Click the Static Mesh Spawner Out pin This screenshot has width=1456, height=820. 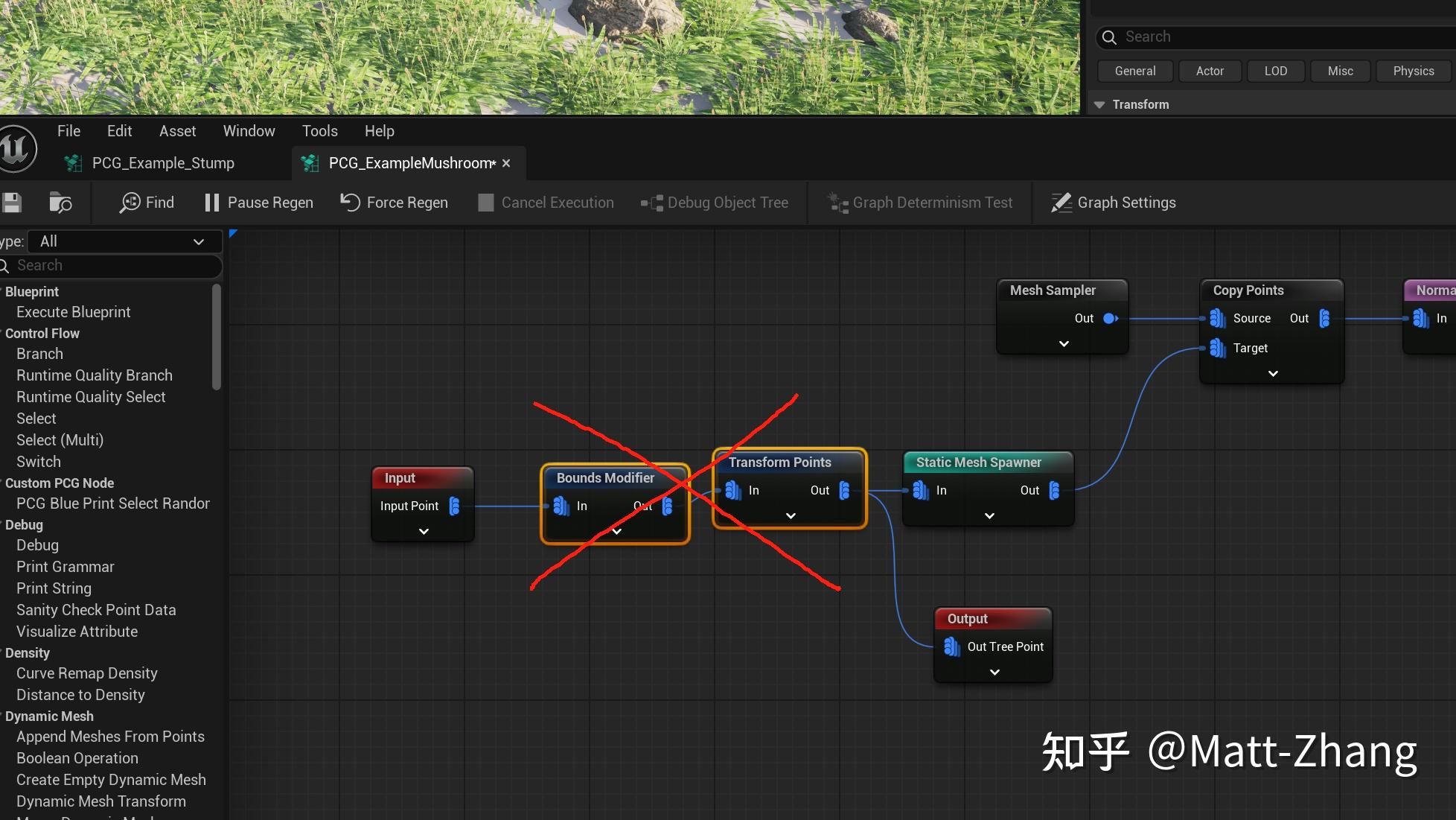tap(1054, 490)
